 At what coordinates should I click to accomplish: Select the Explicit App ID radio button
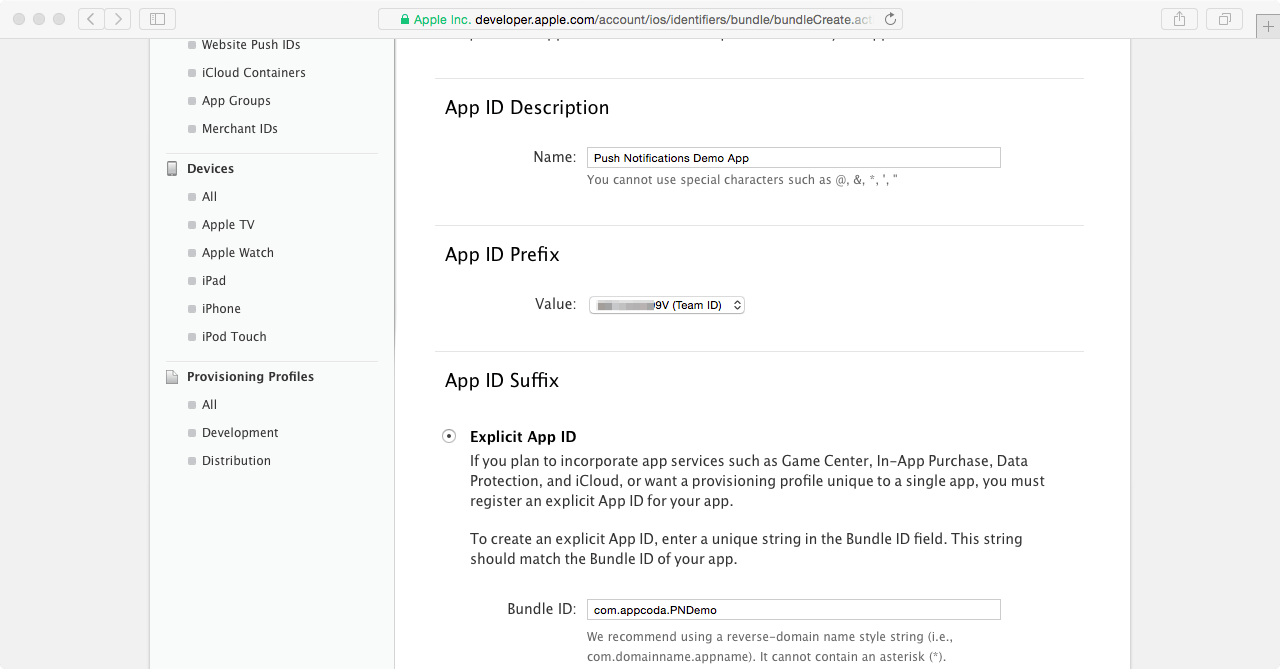click(449, 436)
